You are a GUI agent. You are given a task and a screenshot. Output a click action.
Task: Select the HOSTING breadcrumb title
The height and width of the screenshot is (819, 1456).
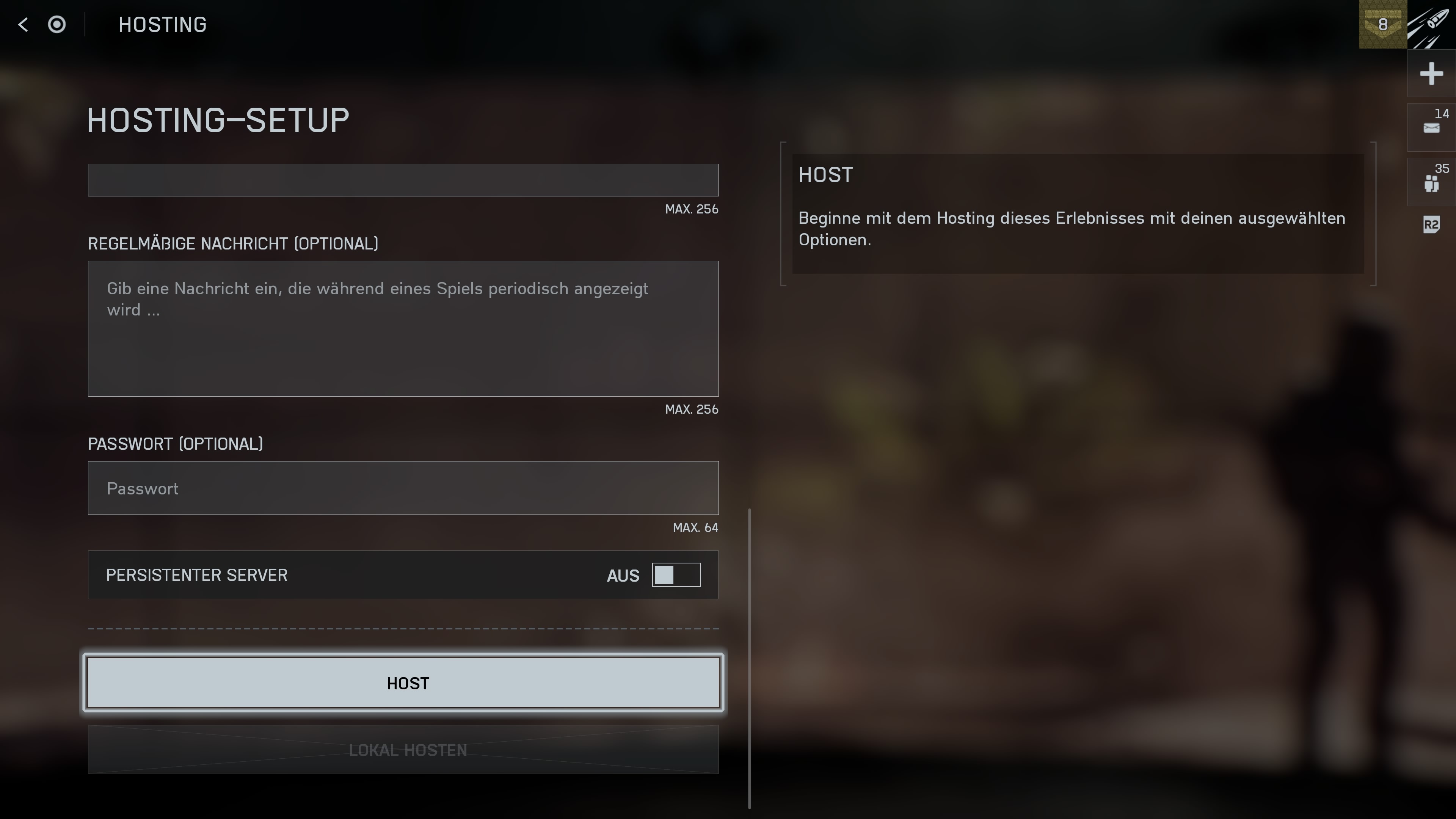point(162,24)
